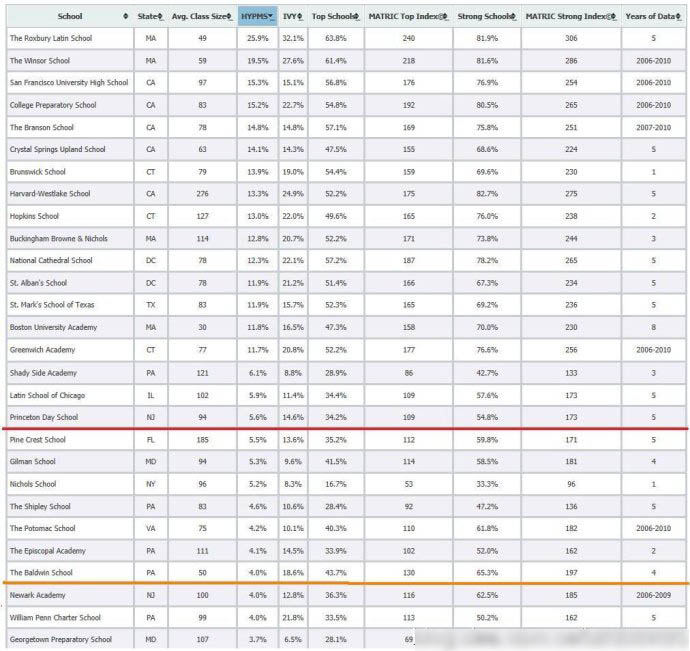Click HYPMS value 25.9% for Roxbury Latin

pos(255,38)
